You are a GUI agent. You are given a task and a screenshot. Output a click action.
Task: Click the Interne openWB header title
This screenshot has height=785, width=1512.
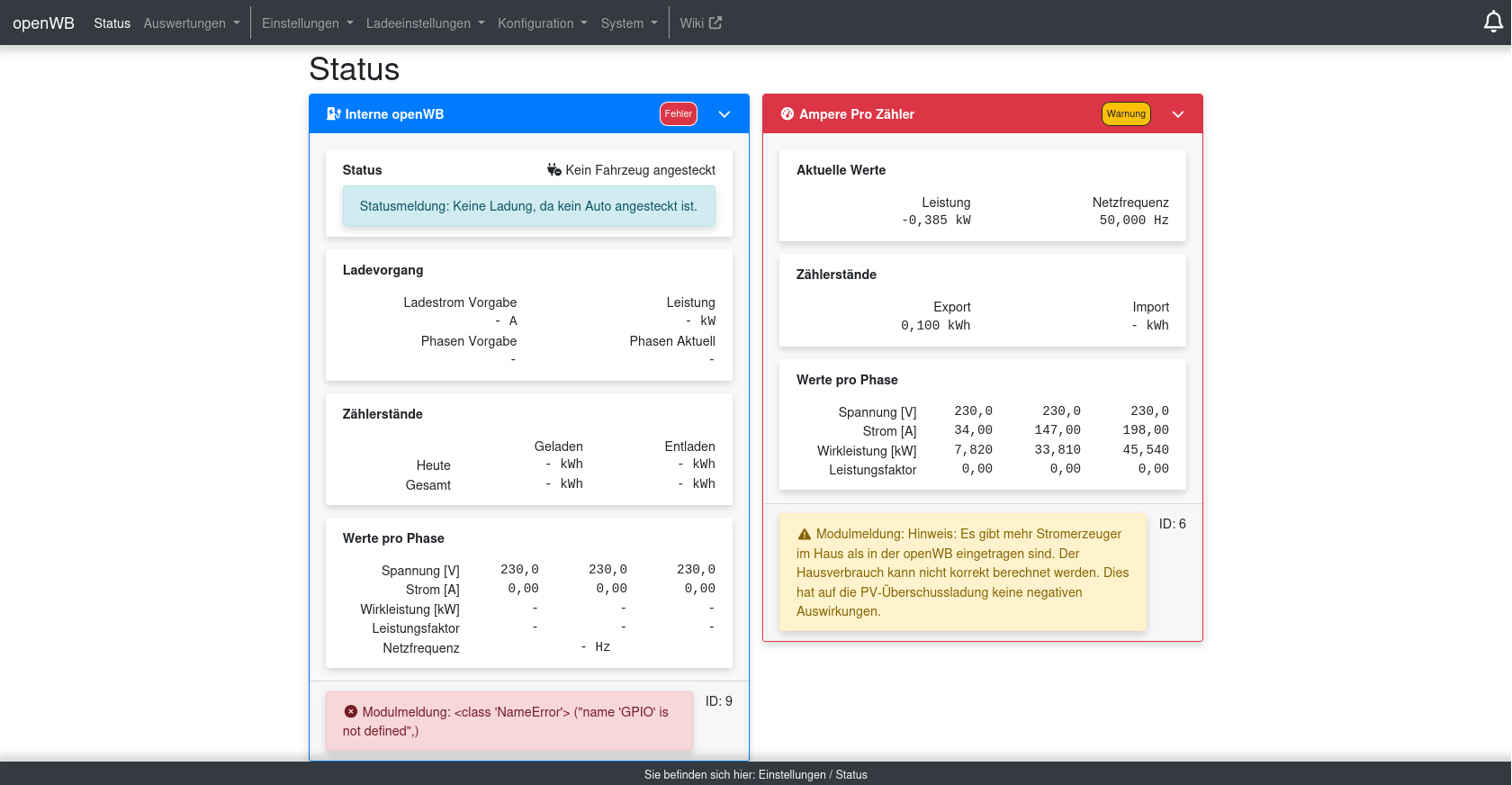click(394, 114)
